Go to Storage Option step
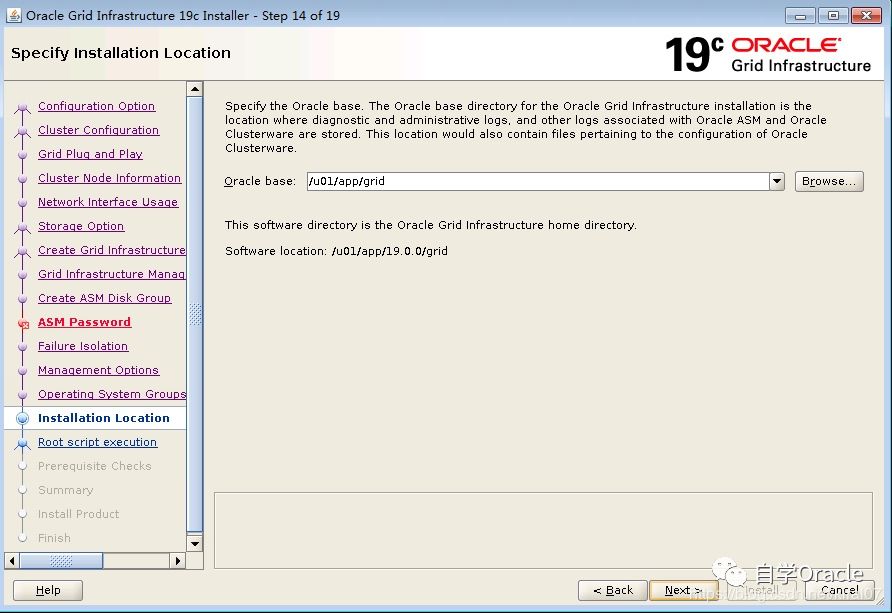This screenshot has width=892, height=613. pyautogui.click(x=81, y=226)
